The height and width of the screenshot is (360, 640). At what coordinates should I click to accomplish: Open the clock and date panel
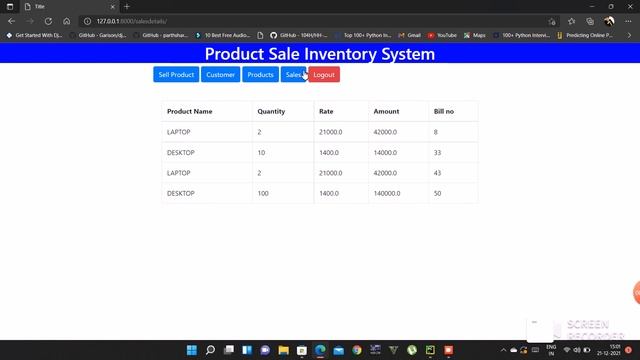click(x=609, y=350)
